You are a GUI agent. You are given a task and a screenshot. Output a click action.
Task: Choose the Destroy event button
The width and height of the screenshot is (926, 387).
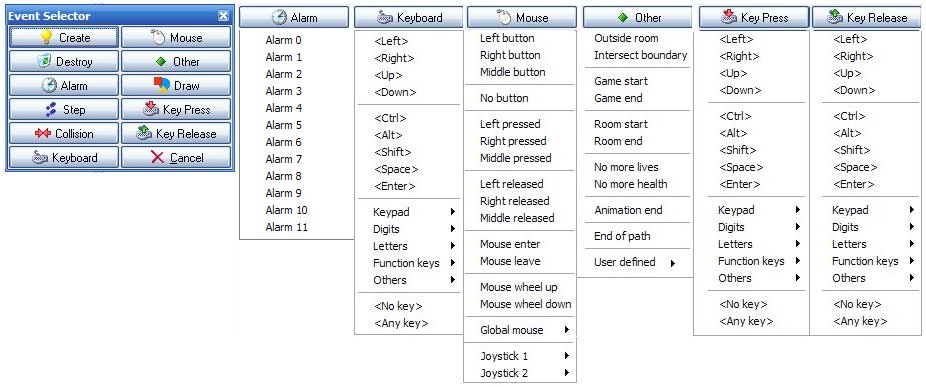[64, 61]
